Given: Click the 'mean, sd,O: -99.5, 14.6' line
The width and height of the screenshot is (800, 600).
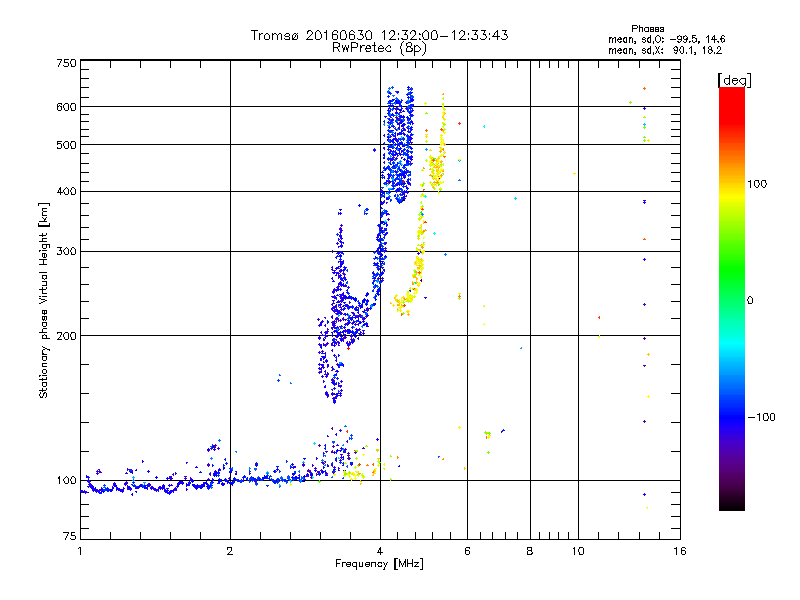Looking at the screenshot, I should (666, 39).
